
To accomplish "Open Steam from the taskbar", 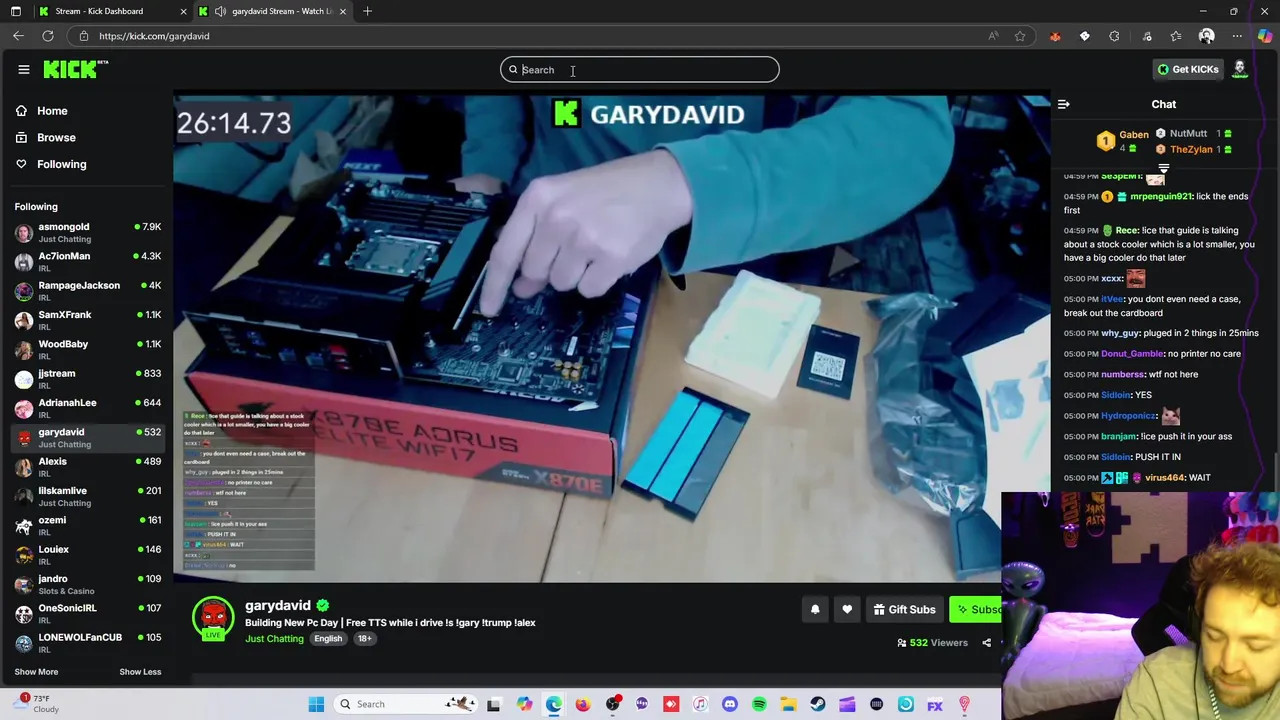I will click(818, 704).
